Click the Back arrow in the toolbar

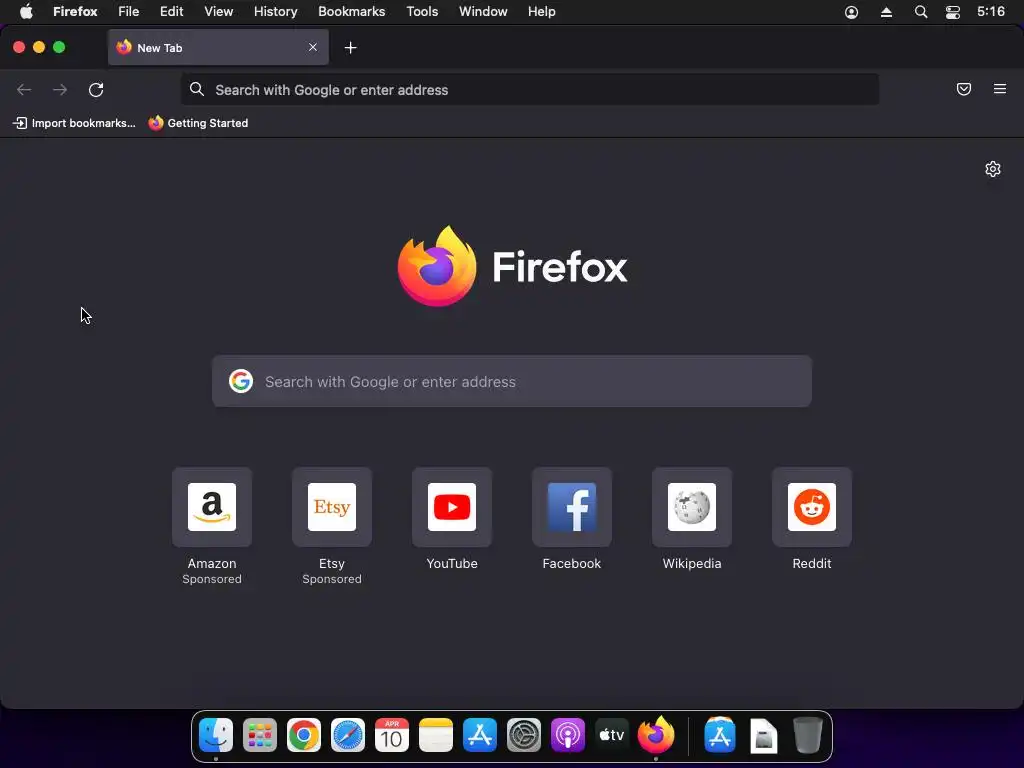point(24,89)
